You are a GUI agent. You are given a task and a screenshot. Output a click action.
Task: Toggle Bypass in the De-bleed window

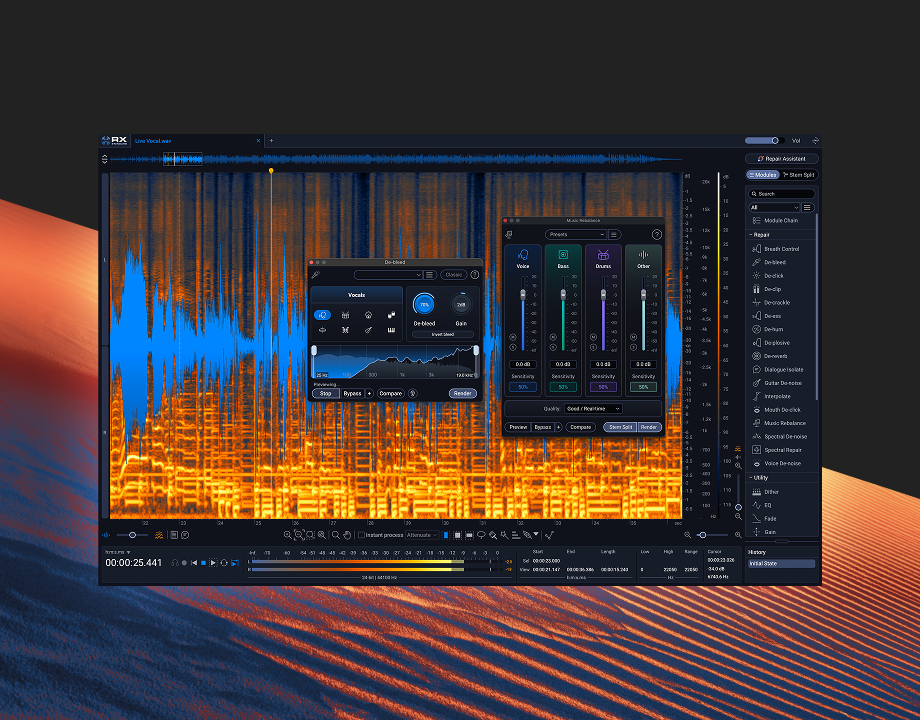(x=352, y=394)
